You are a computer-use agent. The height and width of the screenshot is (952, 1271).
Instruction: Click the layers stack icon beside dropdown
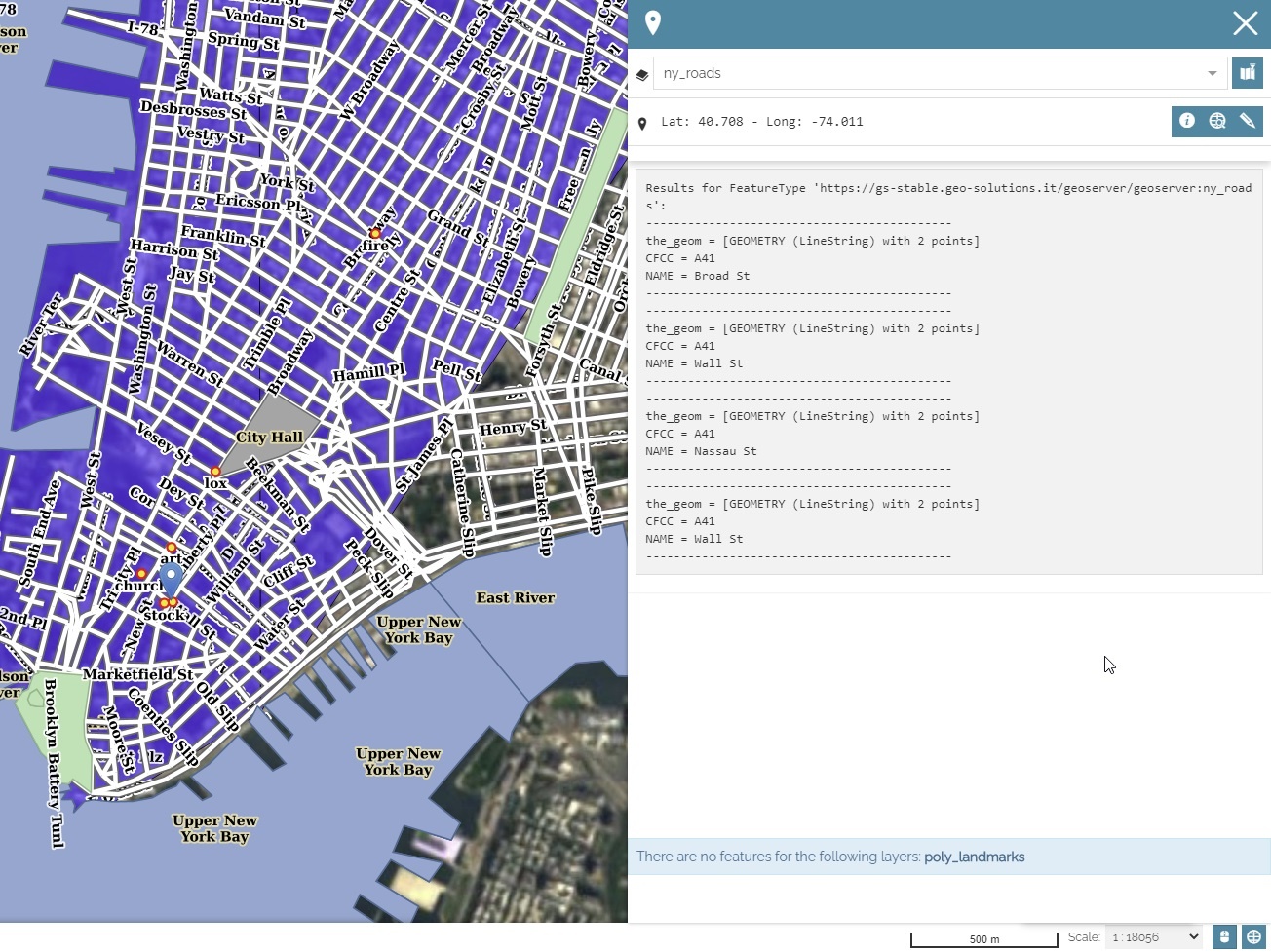[x=642, y=74]
